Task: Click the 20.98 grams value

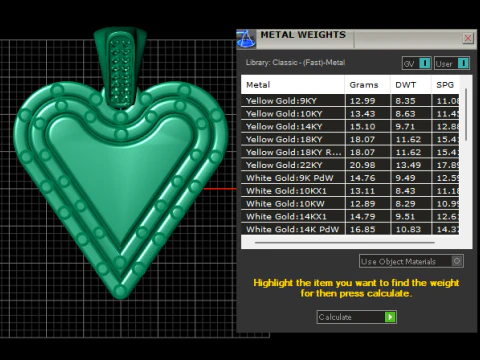Action: (362, 165)
